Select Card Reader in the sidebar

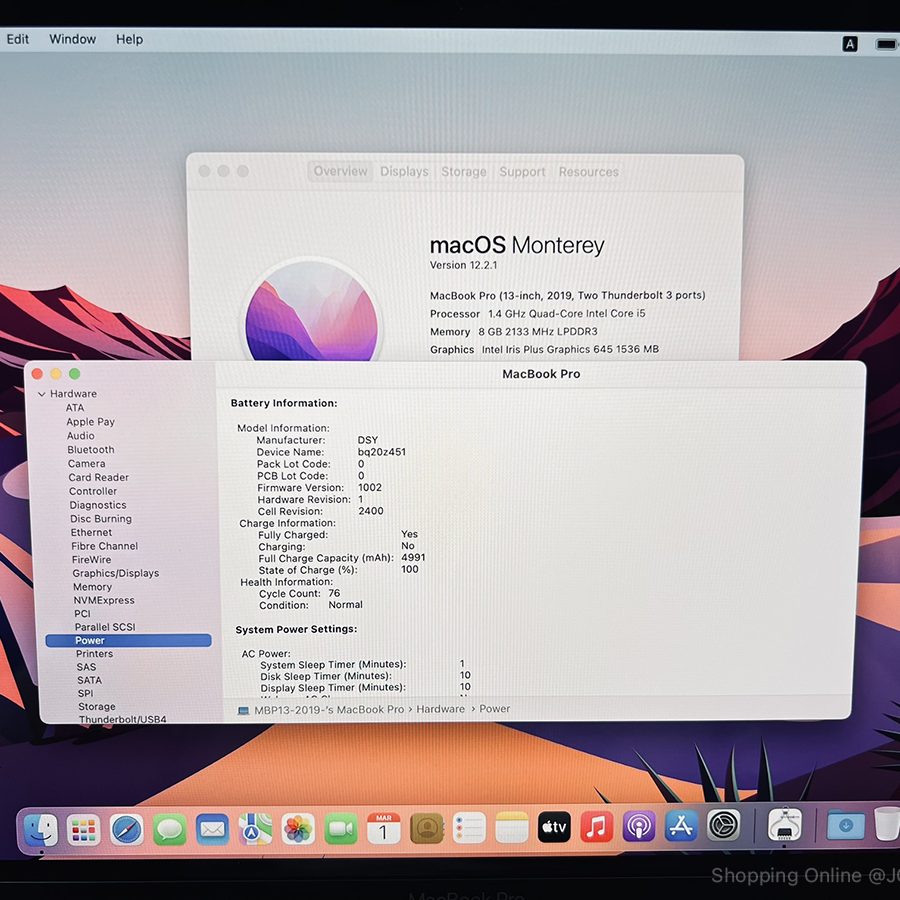pyautogui.click(x=98, y=477)
